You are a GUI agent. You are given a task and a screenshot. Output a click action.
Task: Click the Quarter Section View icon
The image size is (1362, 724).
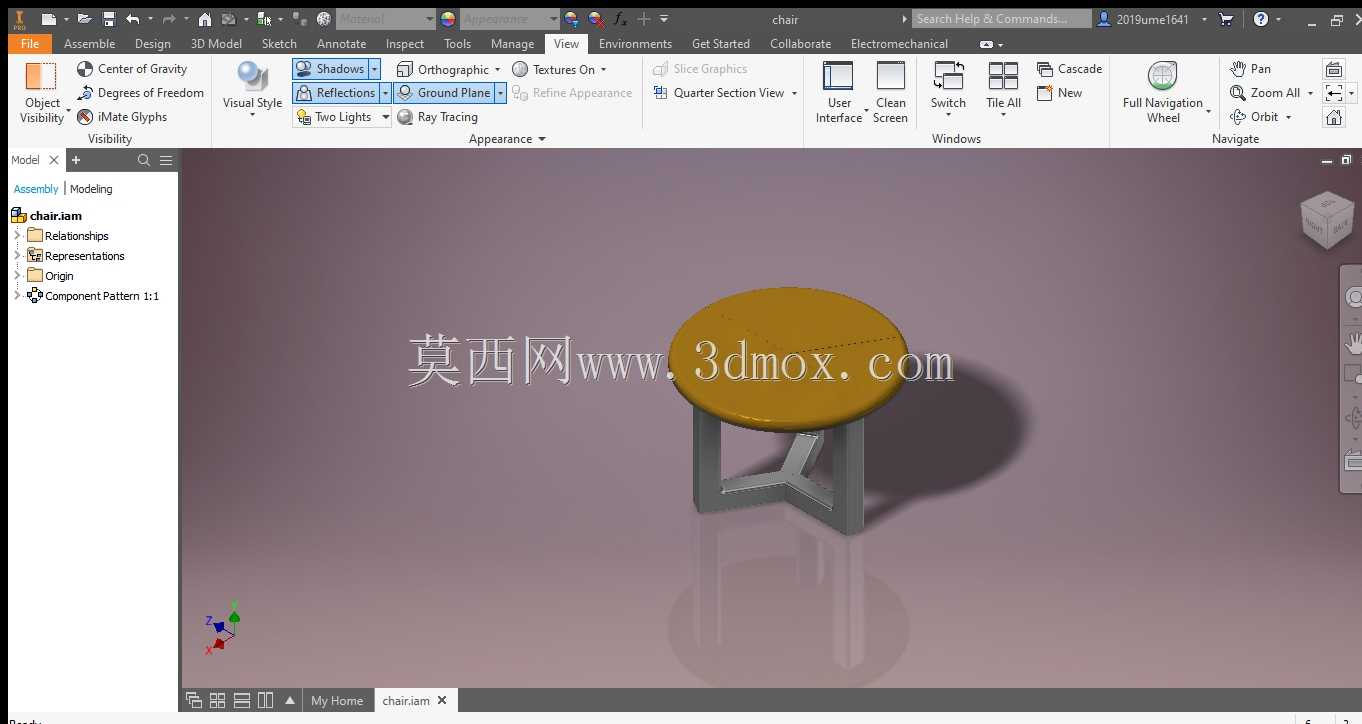[660, 93]
